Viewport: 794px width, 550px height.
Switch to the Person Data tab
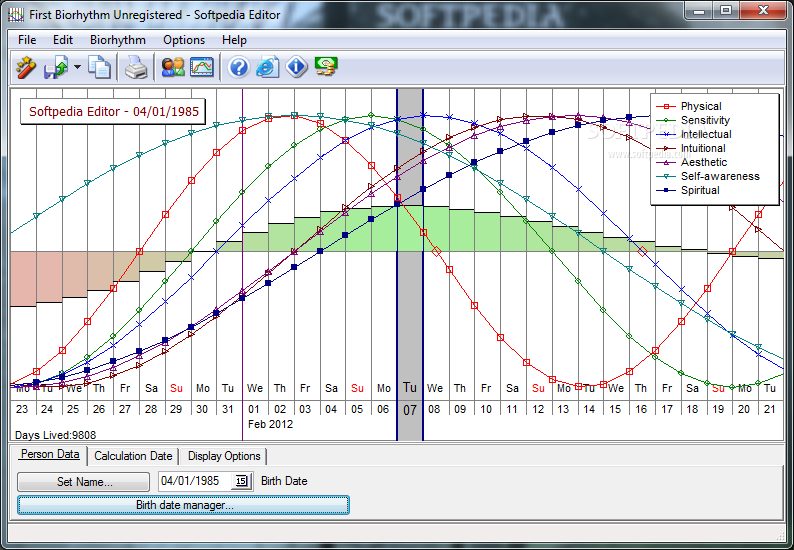pyautogui.click(x=50, y=454)
